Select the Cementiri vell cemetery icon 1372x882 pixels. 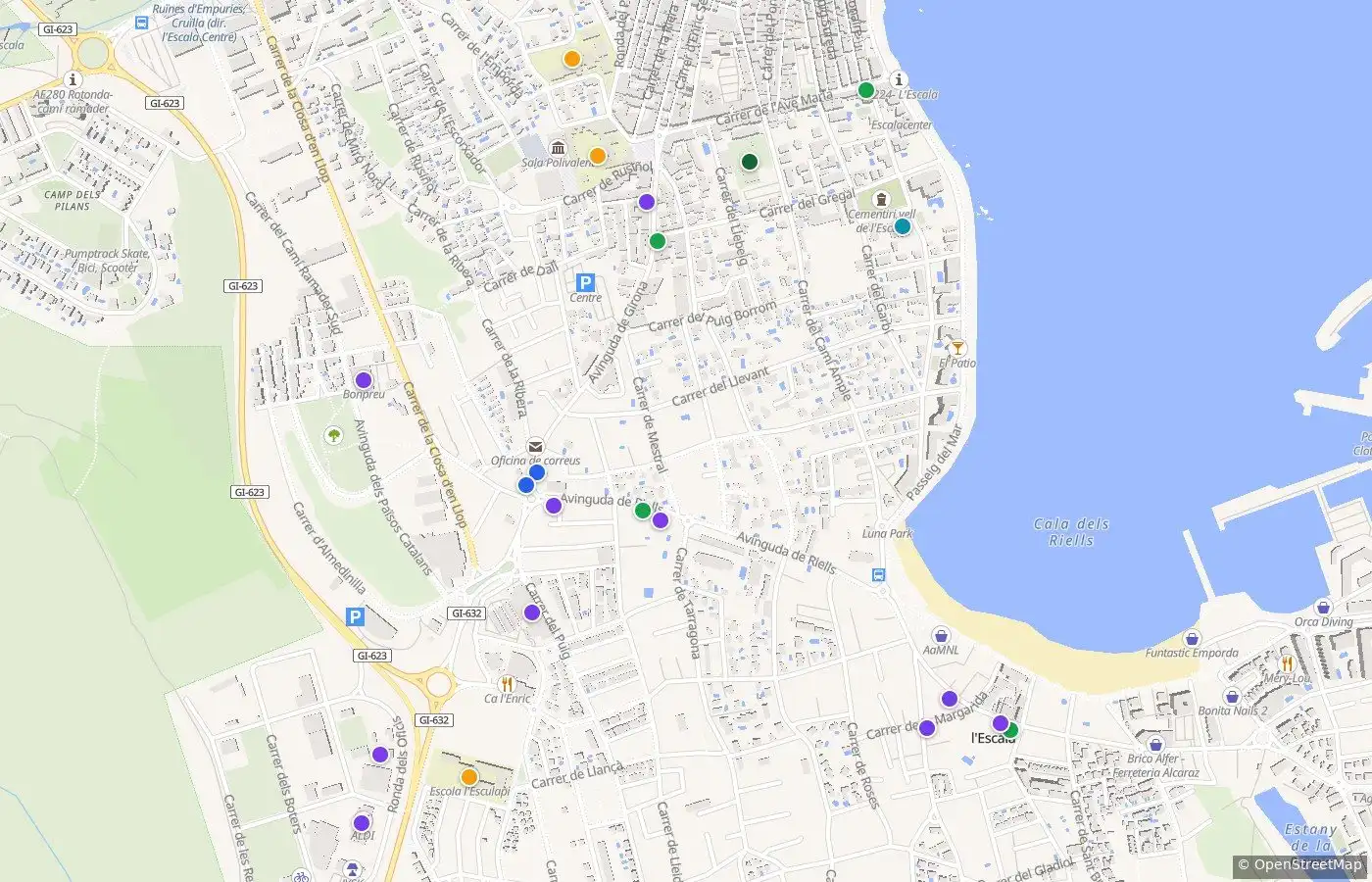click(x=881, y=199)
